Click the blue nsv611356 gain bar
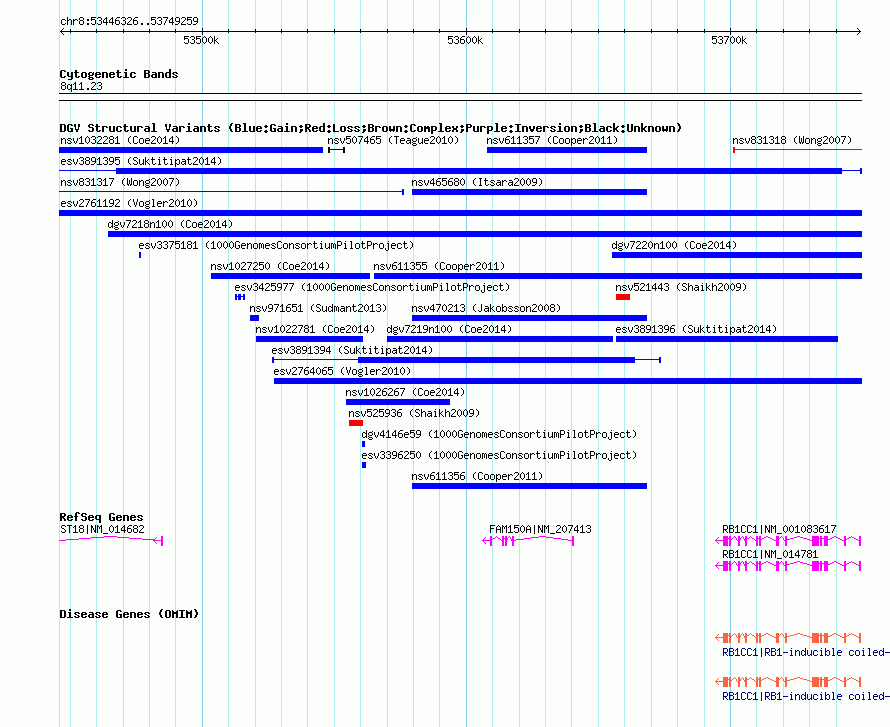The width and height of the screenshot is (890, 727). click(x=529, y=486)
